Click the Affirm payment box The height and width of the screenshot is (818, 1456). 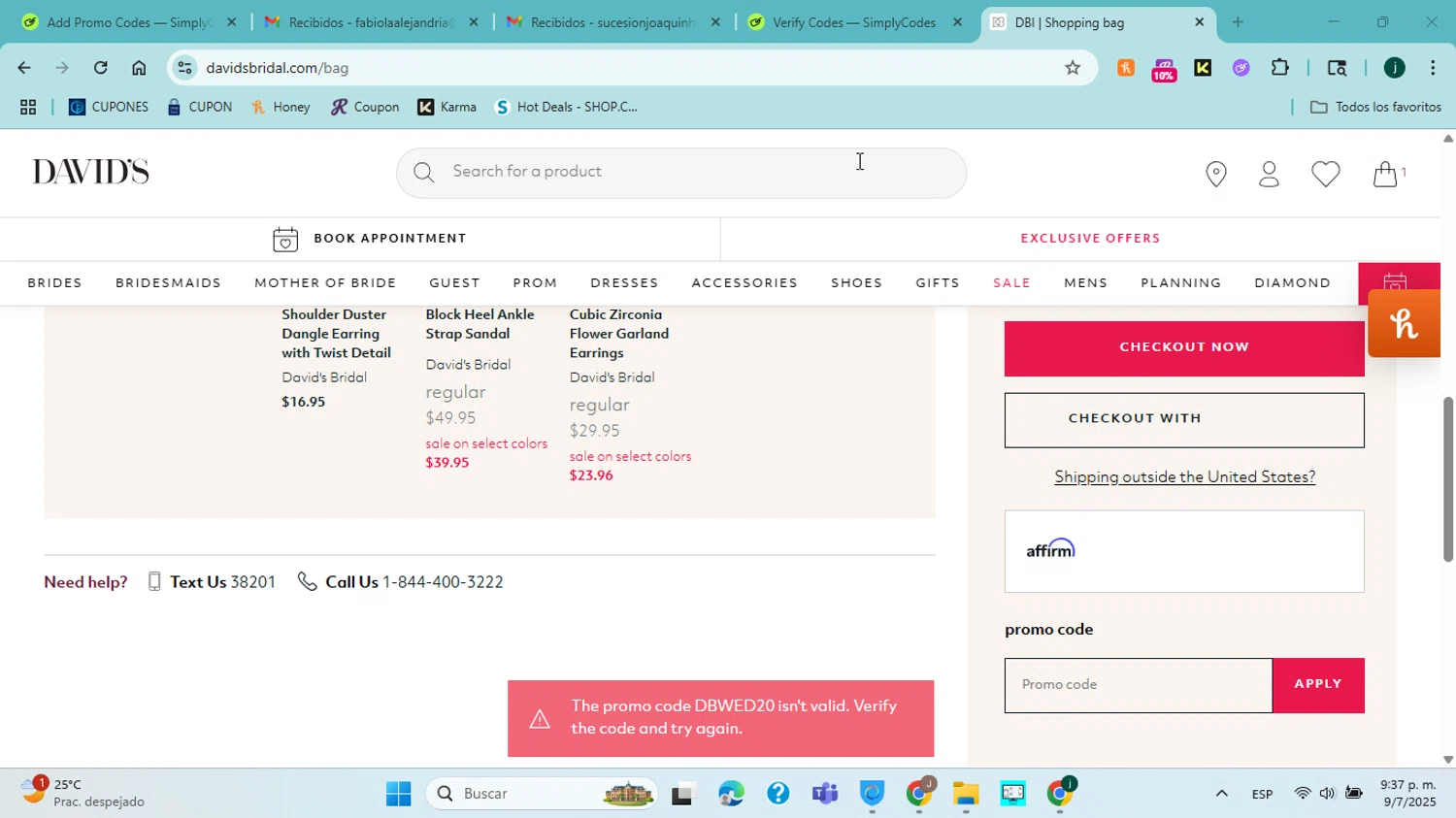[x=1184, y=551]
